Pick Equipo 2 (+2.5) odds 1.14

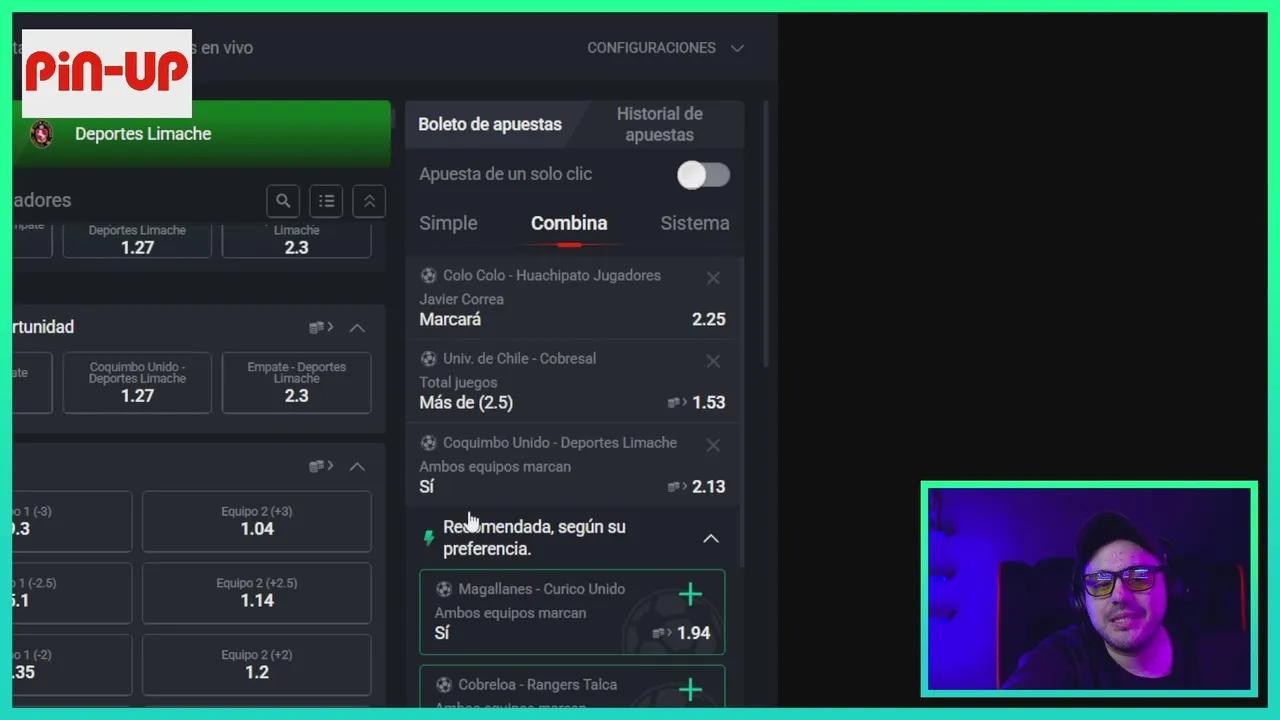(257, 592)
